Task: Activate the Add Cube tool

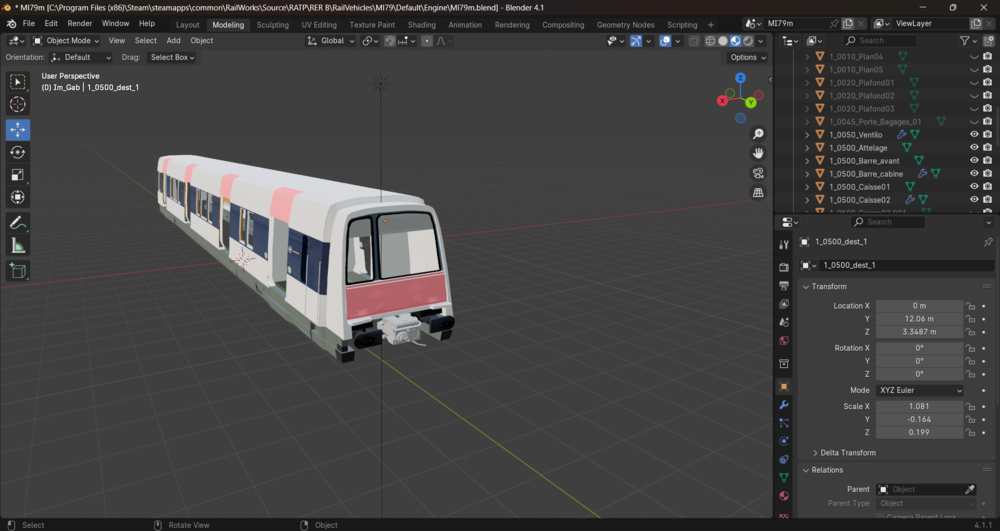Action: [x=18, y=271]
